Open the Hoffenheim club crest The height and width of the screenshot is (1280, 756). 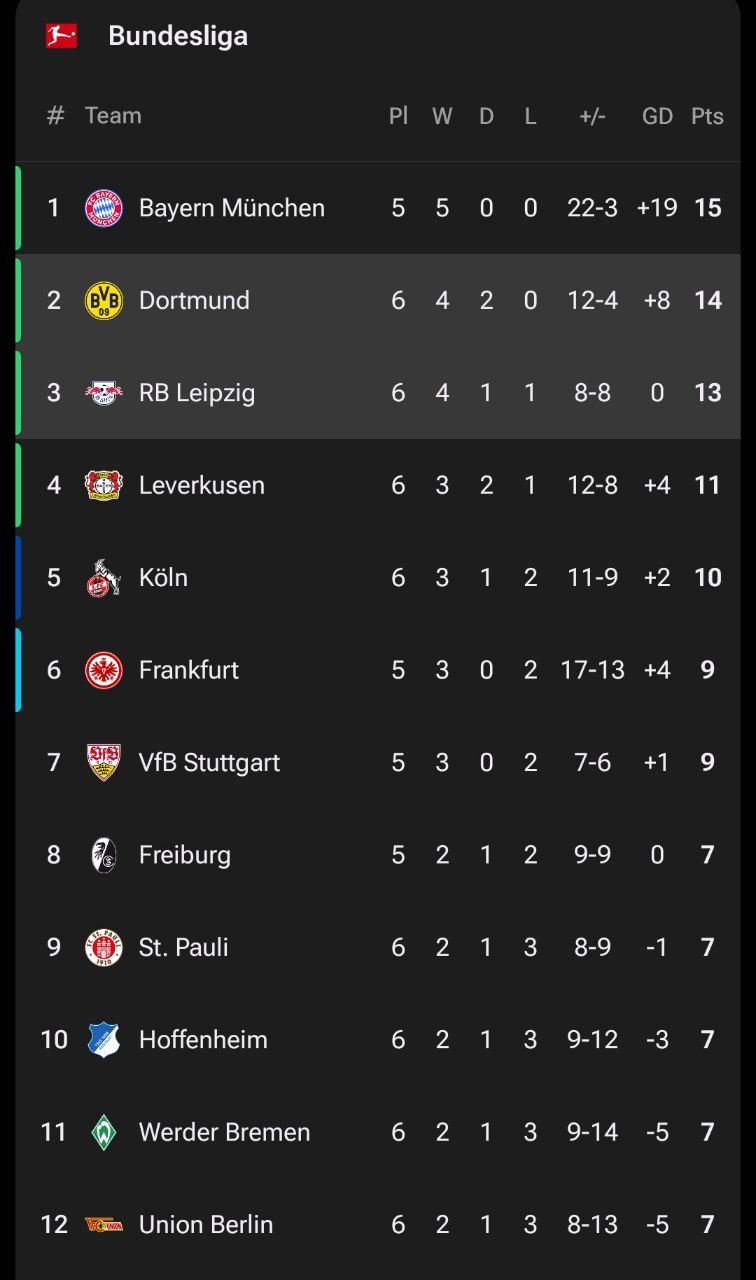104,1040
